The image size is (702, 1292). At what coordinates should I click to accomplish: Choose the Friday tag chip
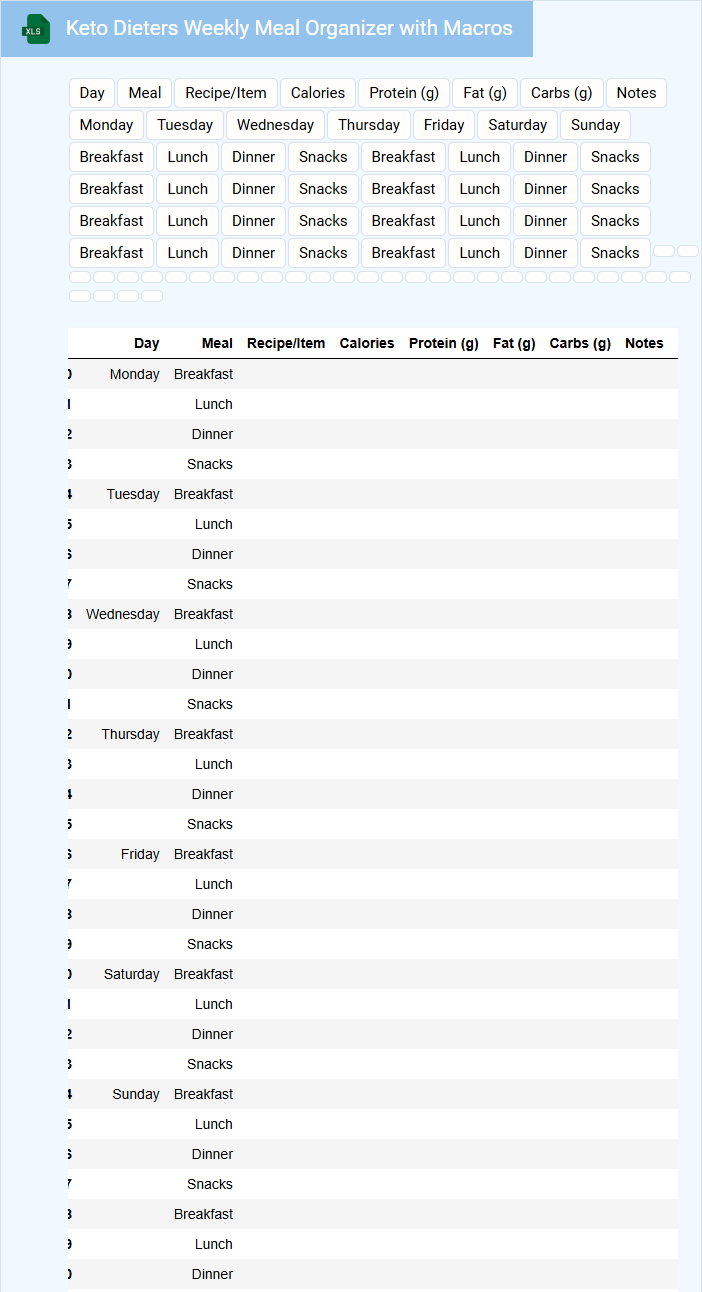pos(444,125)
